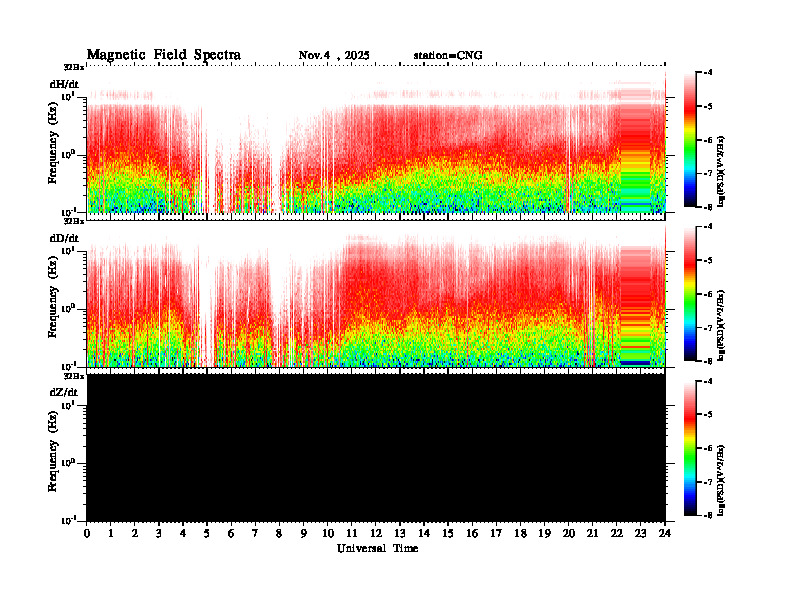The height and width of the screenshot is (612, 792).
Task: Click the -8 tick on dD/dt color scale
Action: pyautogui.click(x=709, y=361)
